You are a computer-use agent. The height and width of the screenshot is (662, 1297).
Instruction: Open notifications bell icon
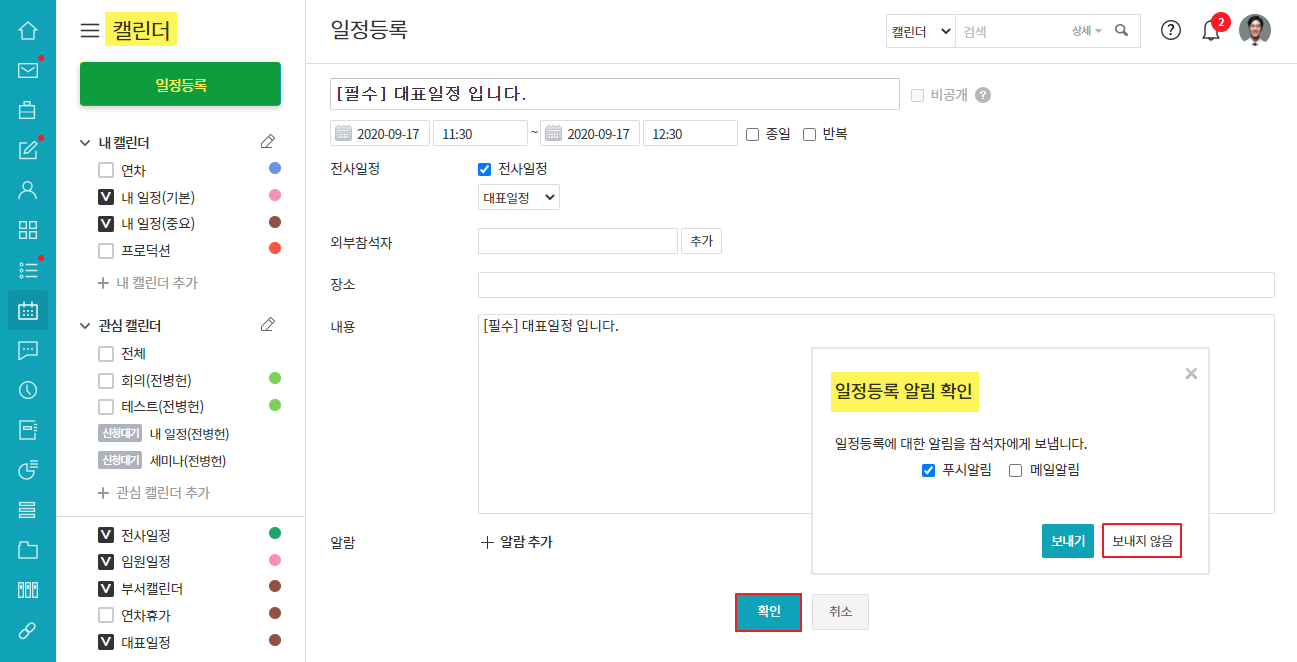[1211, 31]
